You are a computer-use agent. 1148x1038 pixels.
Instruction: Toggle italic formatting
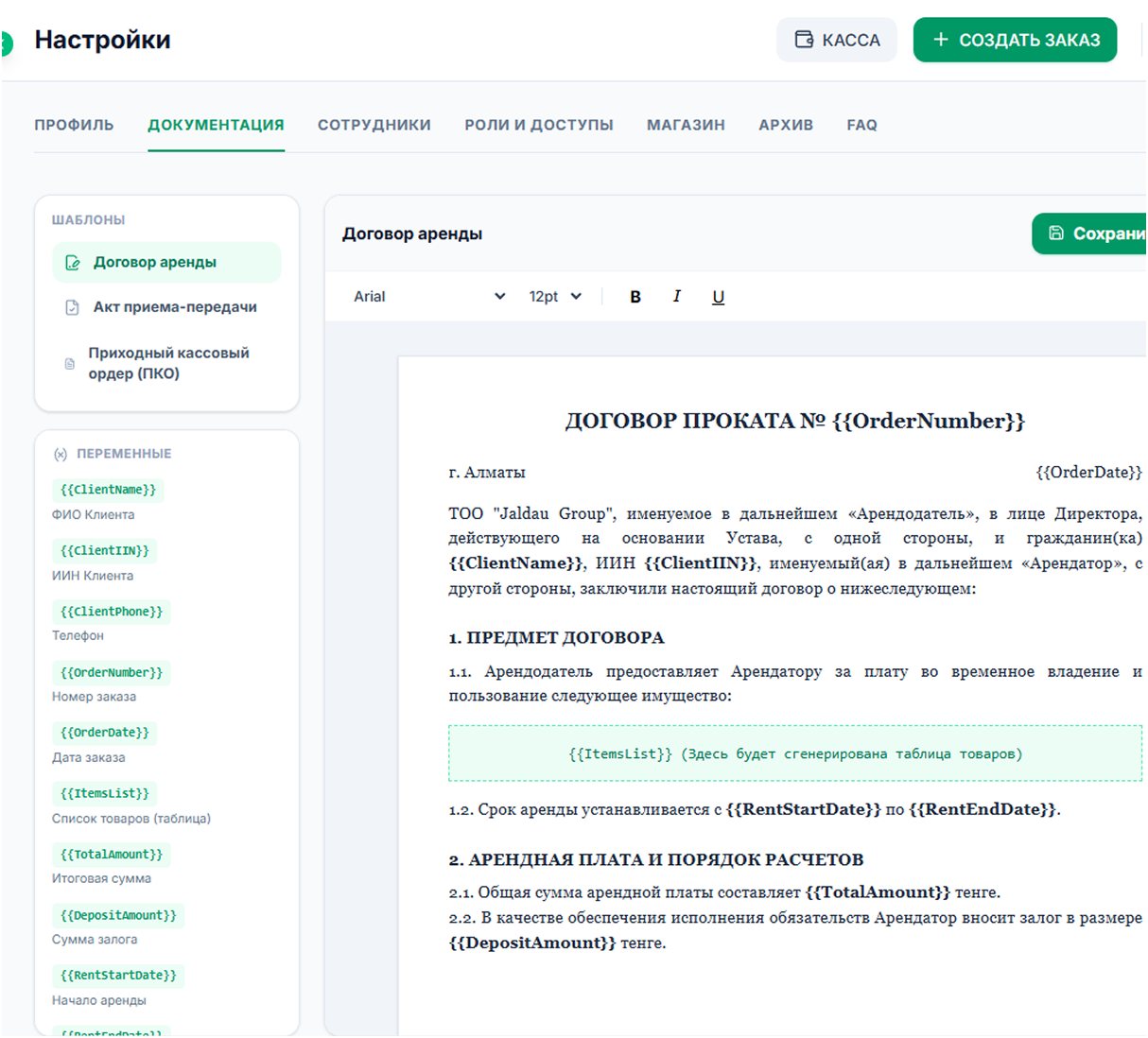coord(676,296)
